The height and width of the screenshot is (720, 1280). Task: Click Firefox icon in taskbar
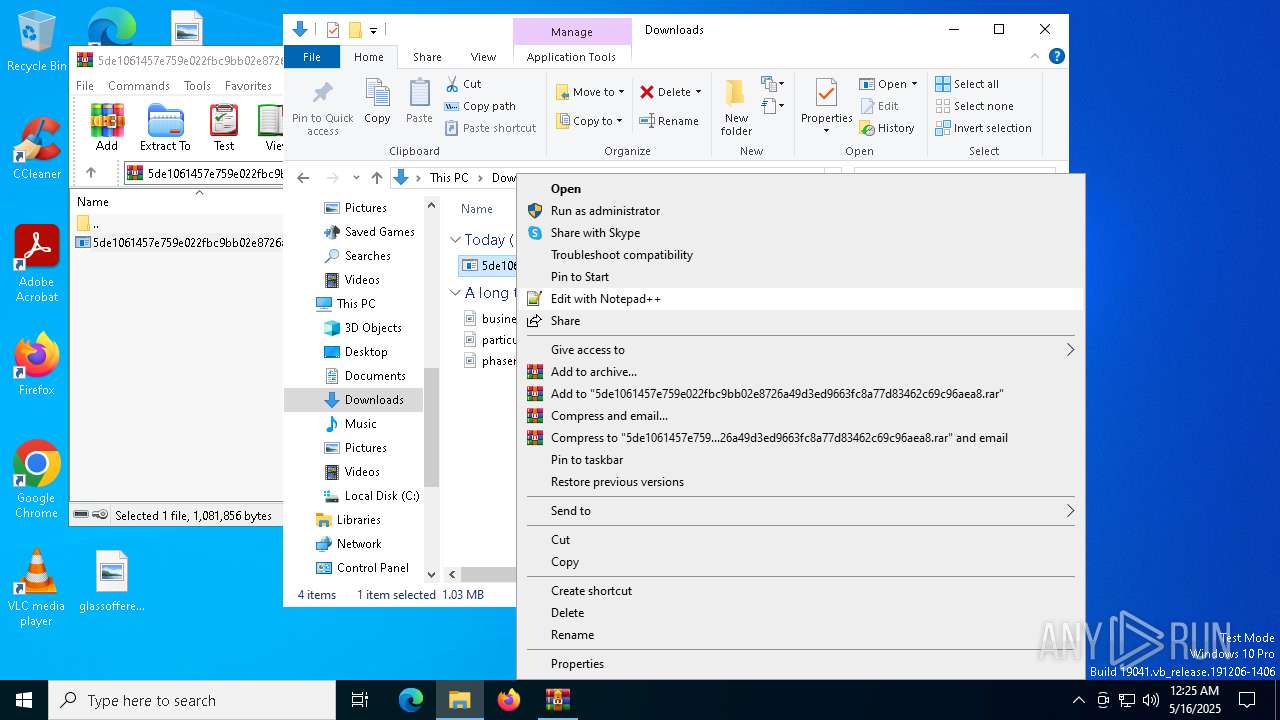pos(509,700)
